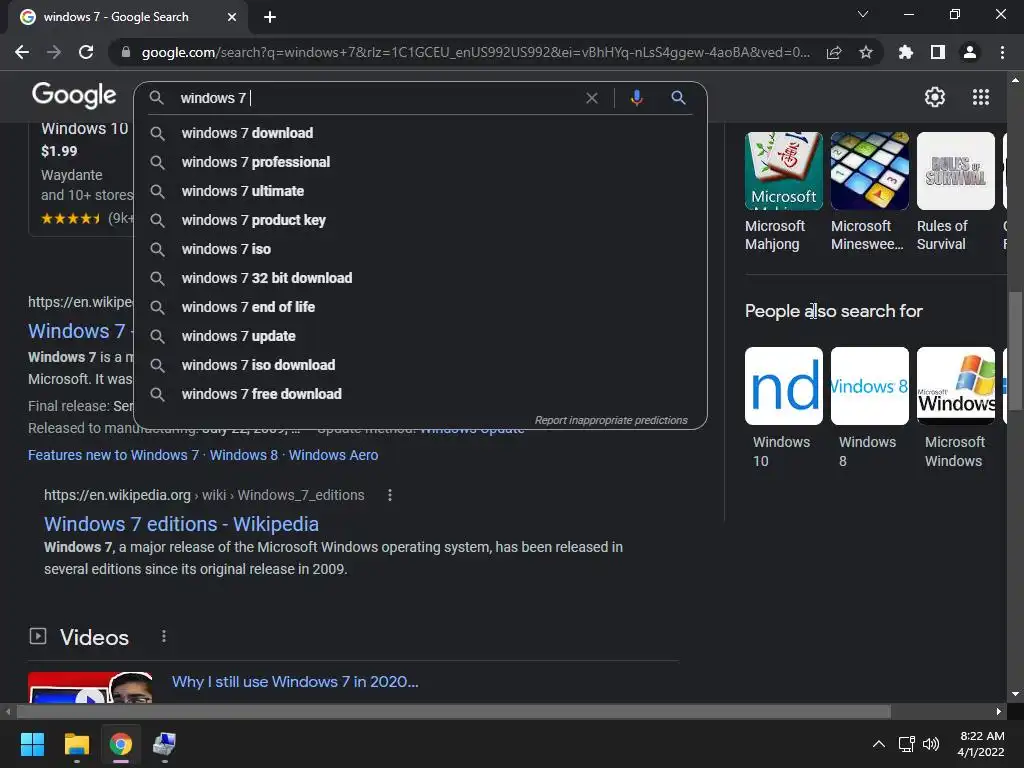Open Chrome profile menu
Screen dimensions: 1024x768
(970, 52)
